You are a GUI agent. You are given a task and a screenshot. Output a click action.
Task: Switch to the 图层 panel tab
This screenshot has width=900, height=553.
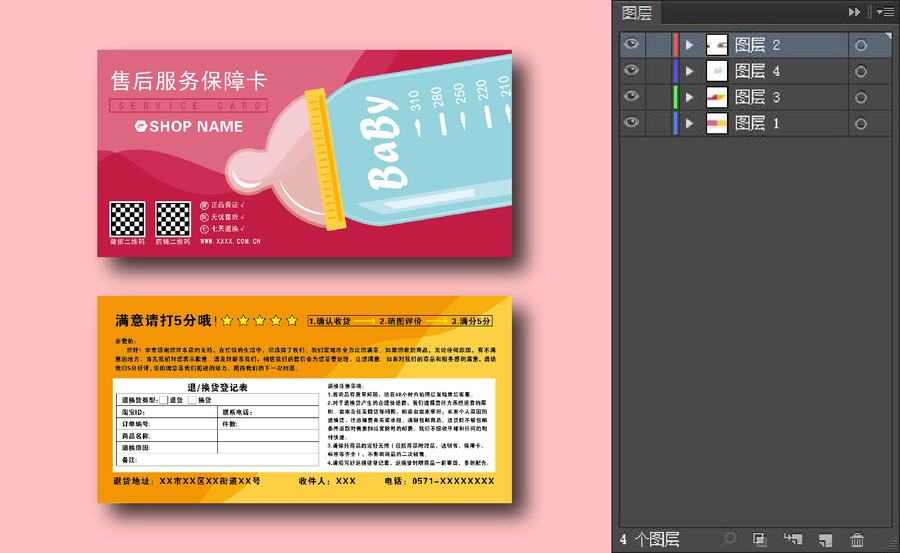point(637,13)
